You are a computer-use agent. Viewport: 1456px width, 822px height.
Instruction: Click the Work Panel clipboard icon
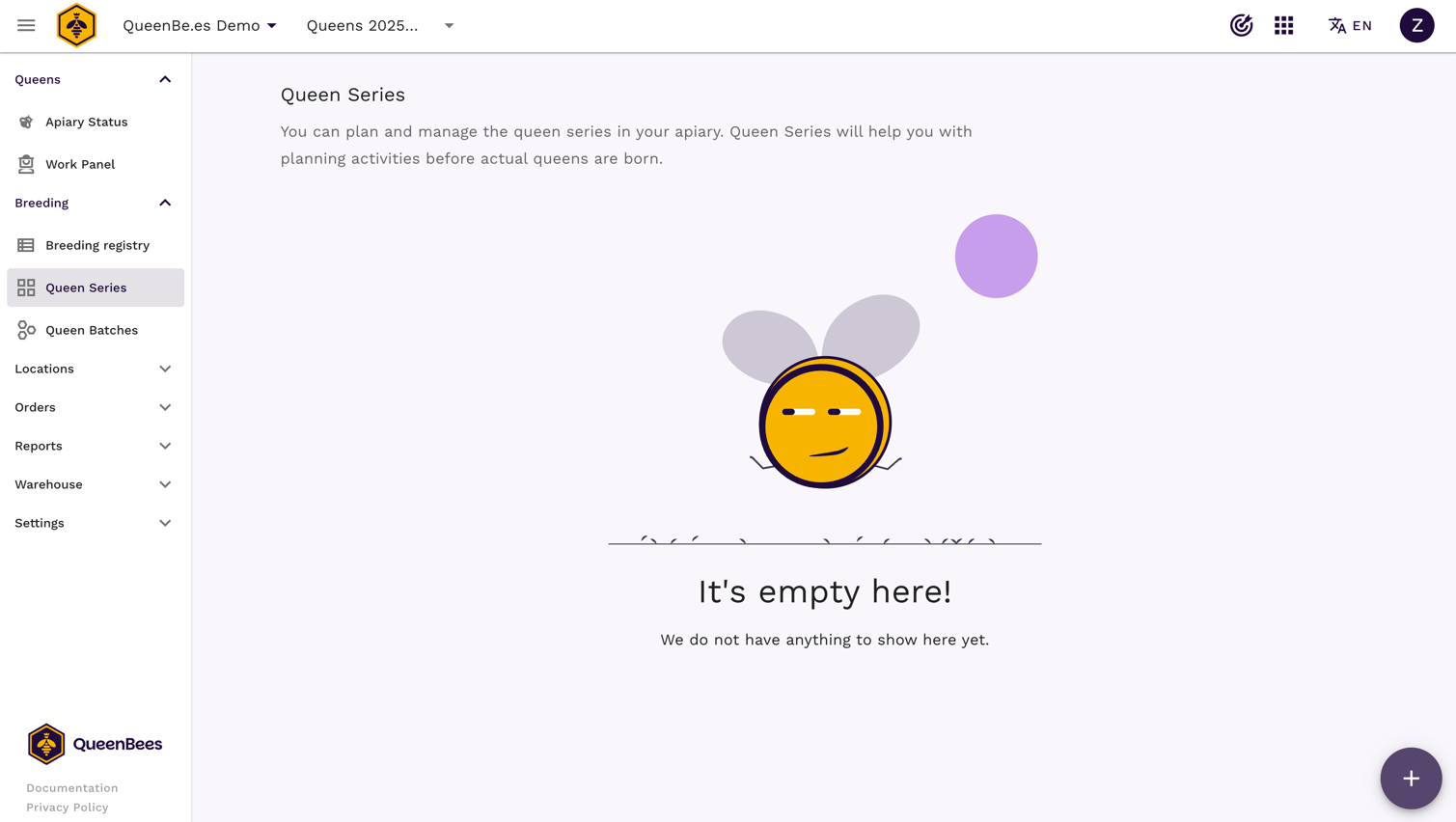[x=26, y=165]
